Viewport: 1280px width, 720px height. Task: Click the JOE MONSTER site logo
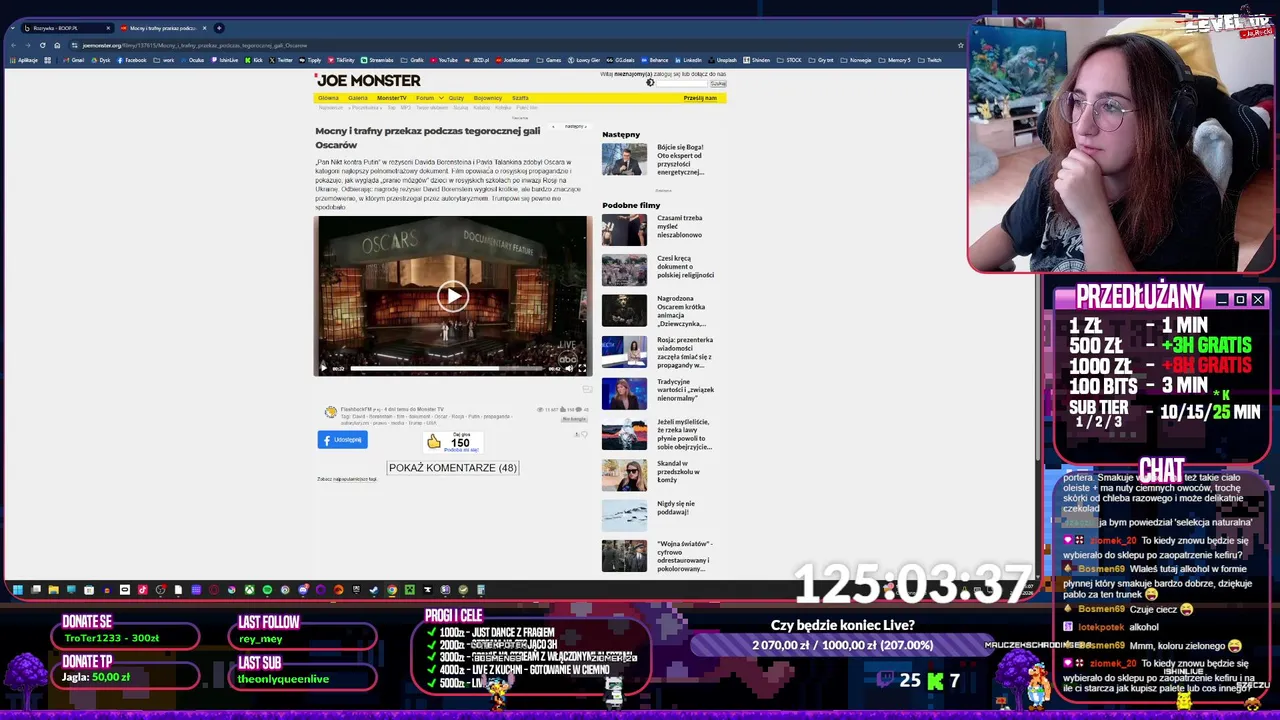(x=368, y=80)
